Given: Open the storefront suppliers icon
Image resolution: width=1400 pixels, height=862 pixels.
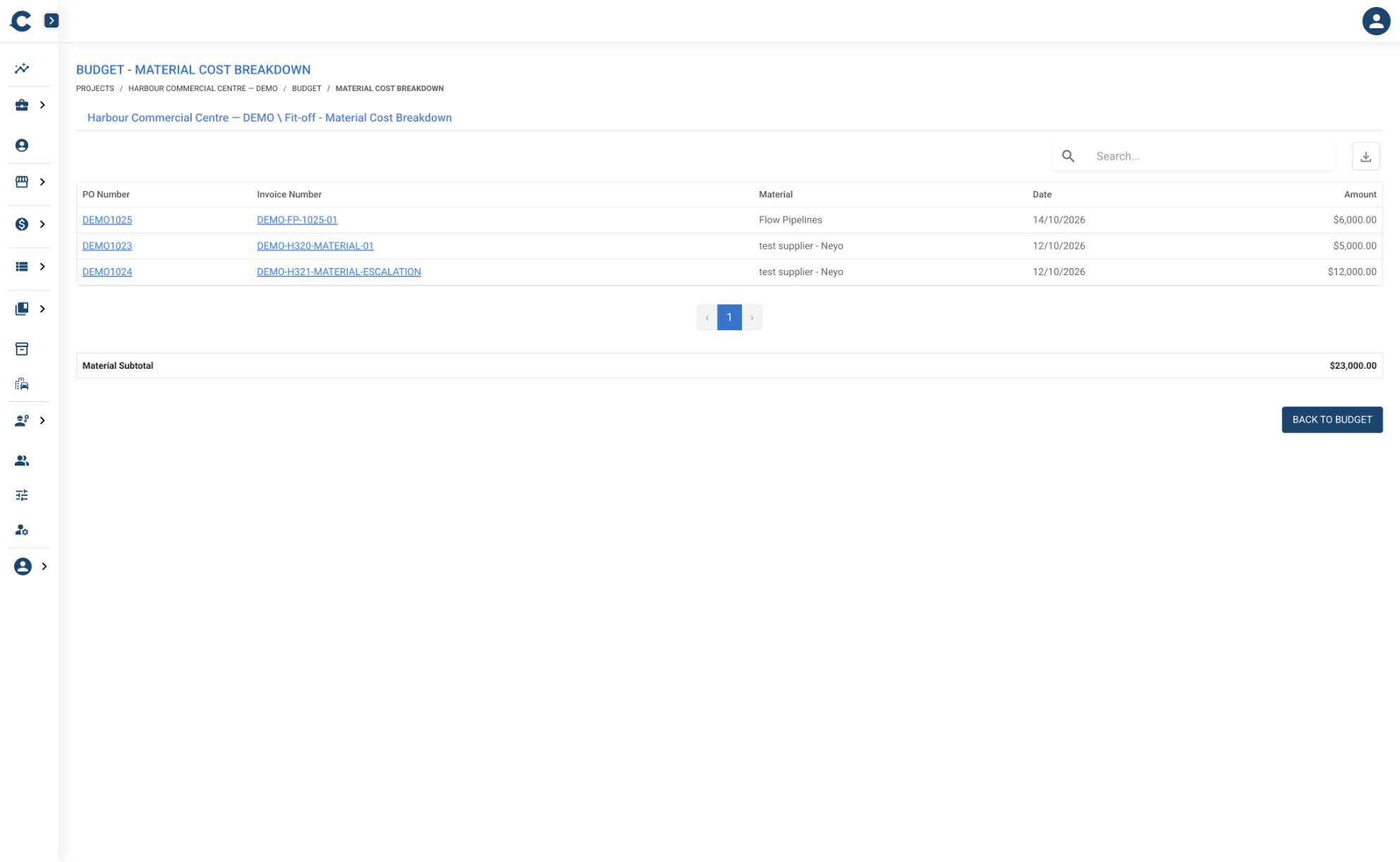Looking at the screenshot, I should click(x=22, y=182).
